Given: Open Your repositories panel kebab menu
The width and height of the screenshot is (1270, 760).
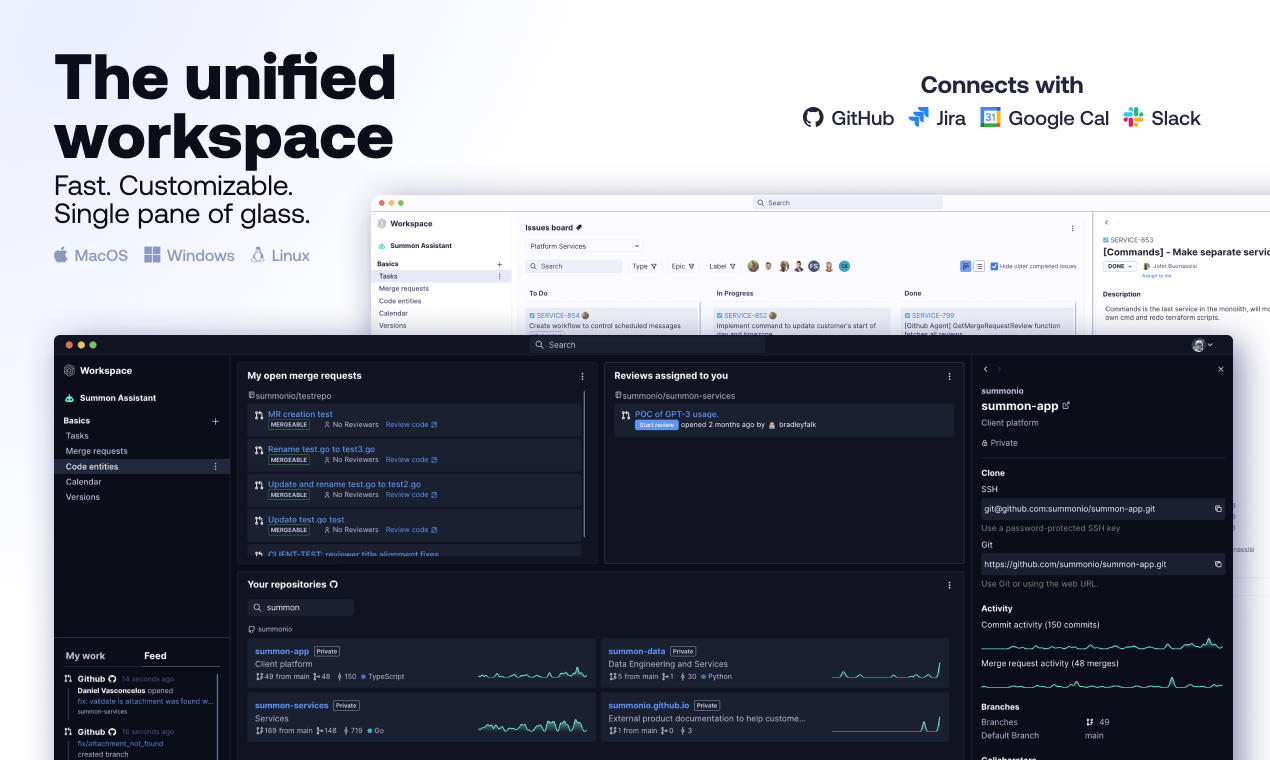Looking at the screenshot, I should [950, 584].
